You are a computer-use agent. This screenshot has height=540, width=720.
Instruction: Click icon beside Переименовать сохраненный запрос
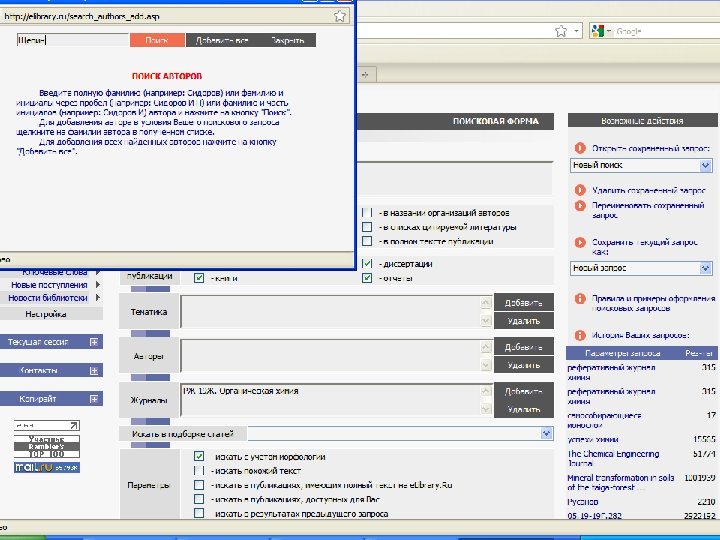click(580, 205)
